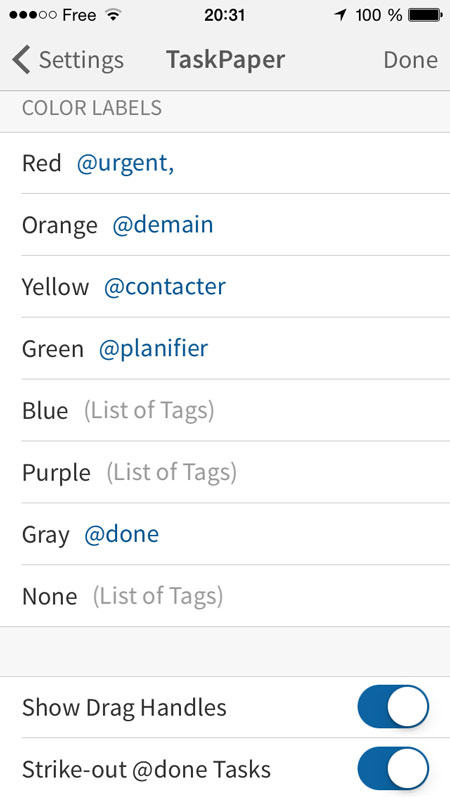
Task: Tap the back chevron arrow icon
Action: click(21, 60)
